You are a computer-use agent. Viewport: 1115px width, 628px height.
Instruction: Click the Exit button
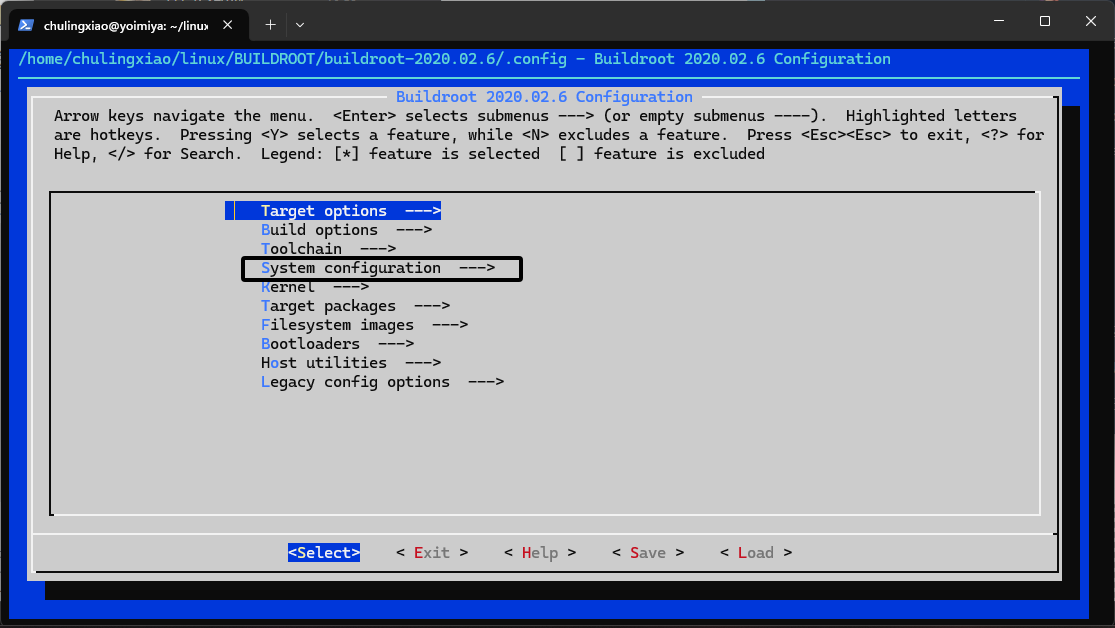tap(432, 553)
